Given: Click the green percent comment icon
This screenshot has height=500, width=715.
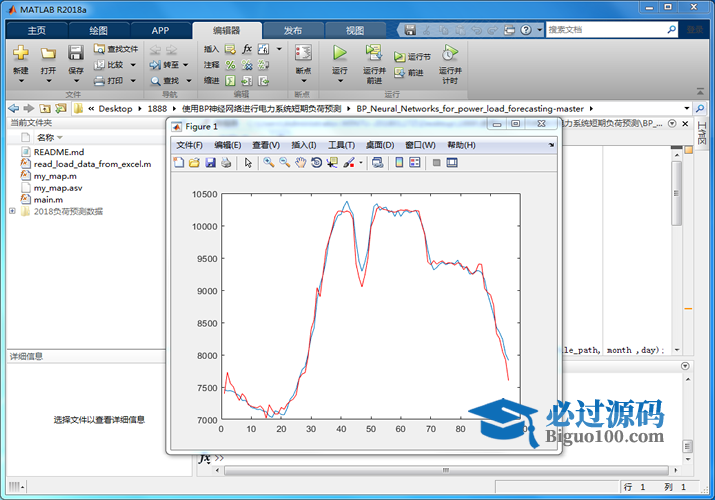Looking at the screenshot, I should point(230,65).
